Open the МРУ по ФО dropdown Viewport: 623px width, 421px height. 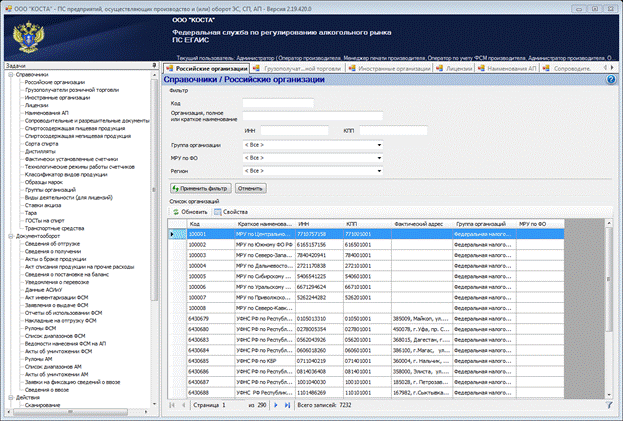[379, 158]
